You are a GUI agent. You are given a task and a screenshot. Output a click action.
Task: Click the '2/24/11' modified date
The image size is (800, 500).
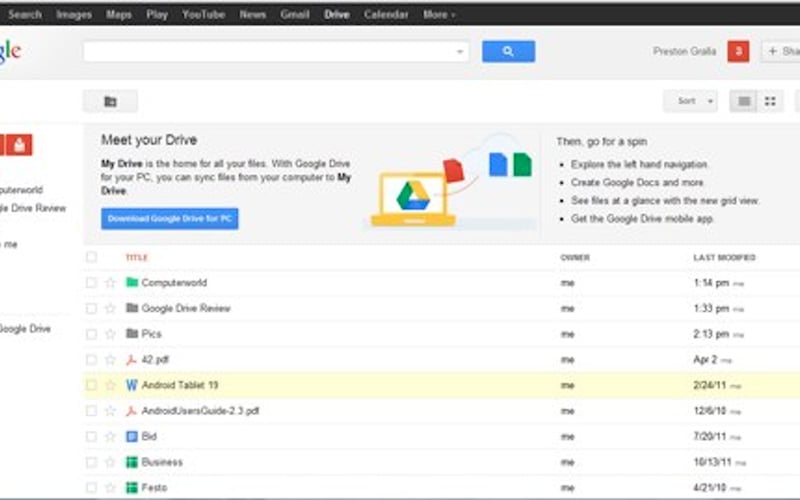710,385
